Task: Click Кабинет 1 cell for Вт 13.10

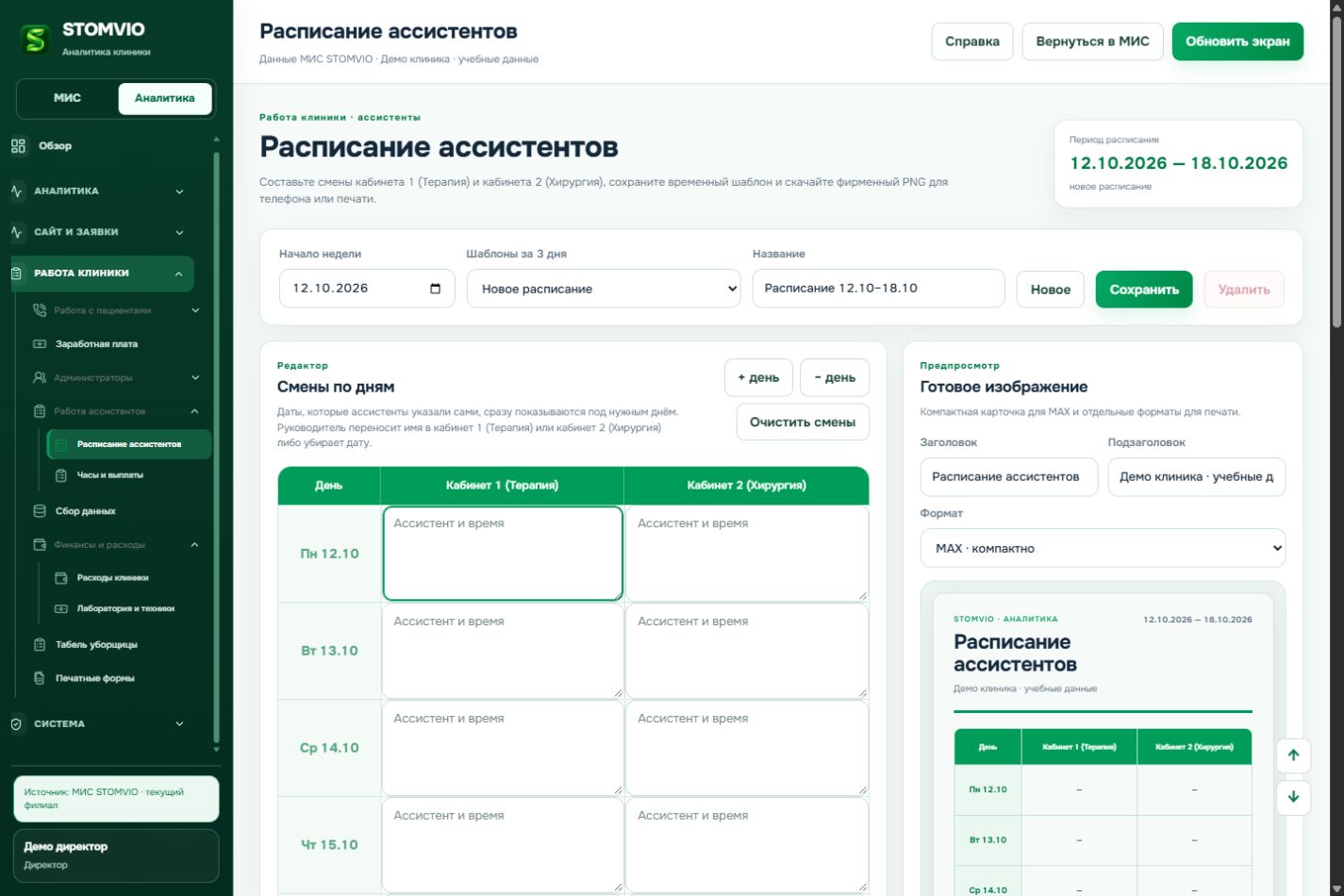Action: (x=503, y=651)
